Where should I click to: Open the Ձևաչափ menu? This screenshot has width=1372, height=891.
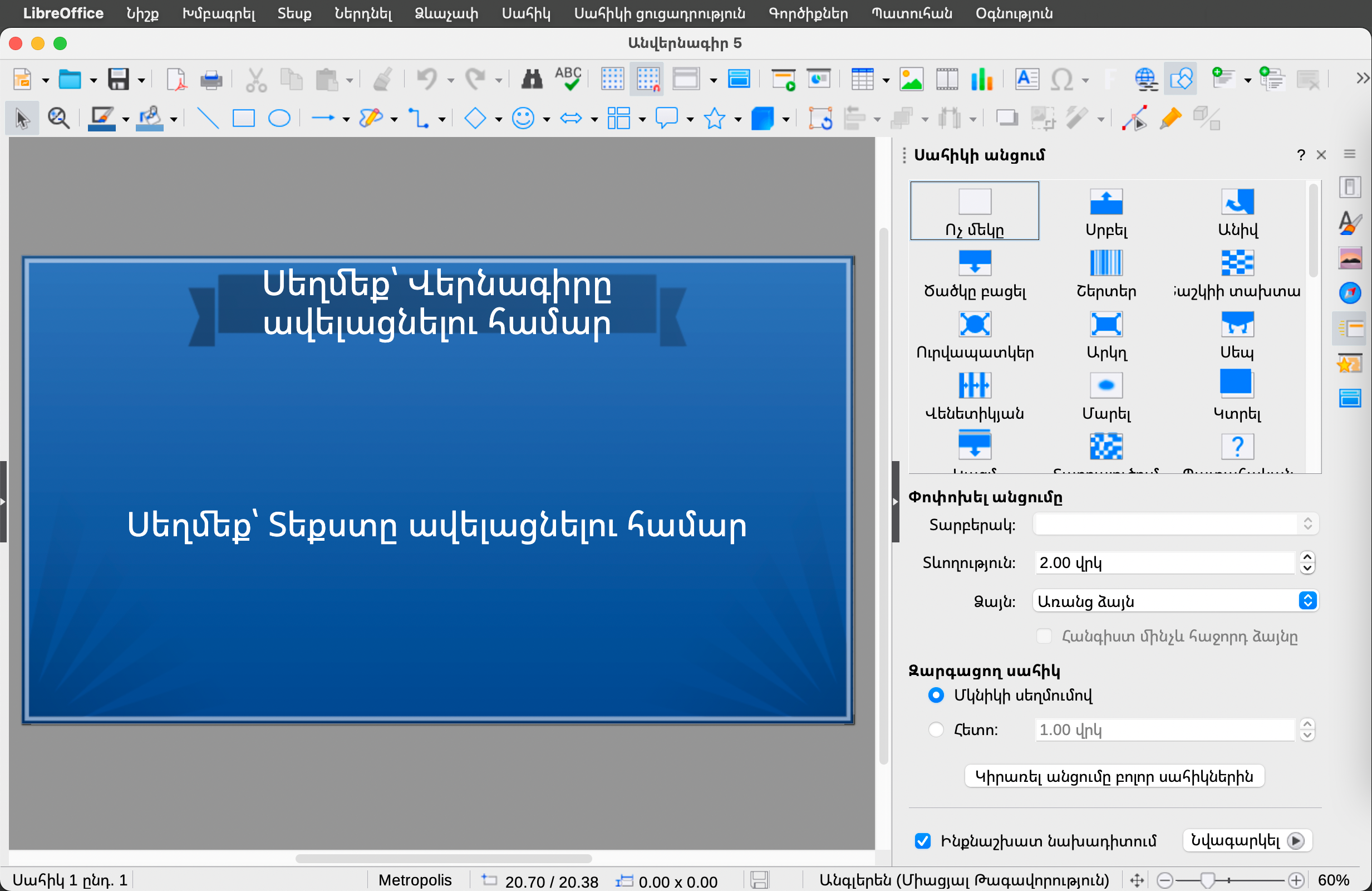[446, 13]
